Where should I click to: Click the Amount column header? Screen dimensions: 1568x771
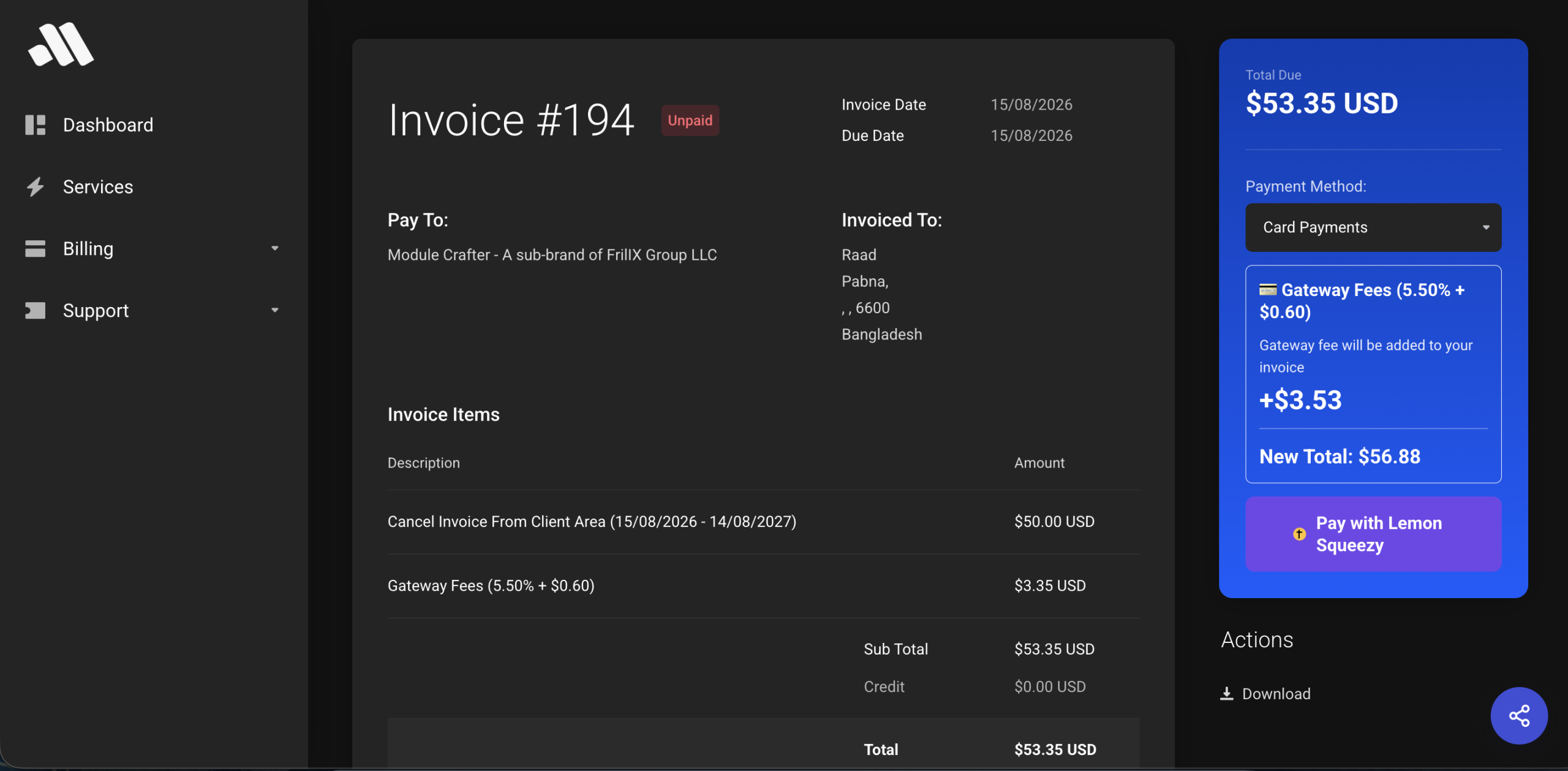point(1039,463)
